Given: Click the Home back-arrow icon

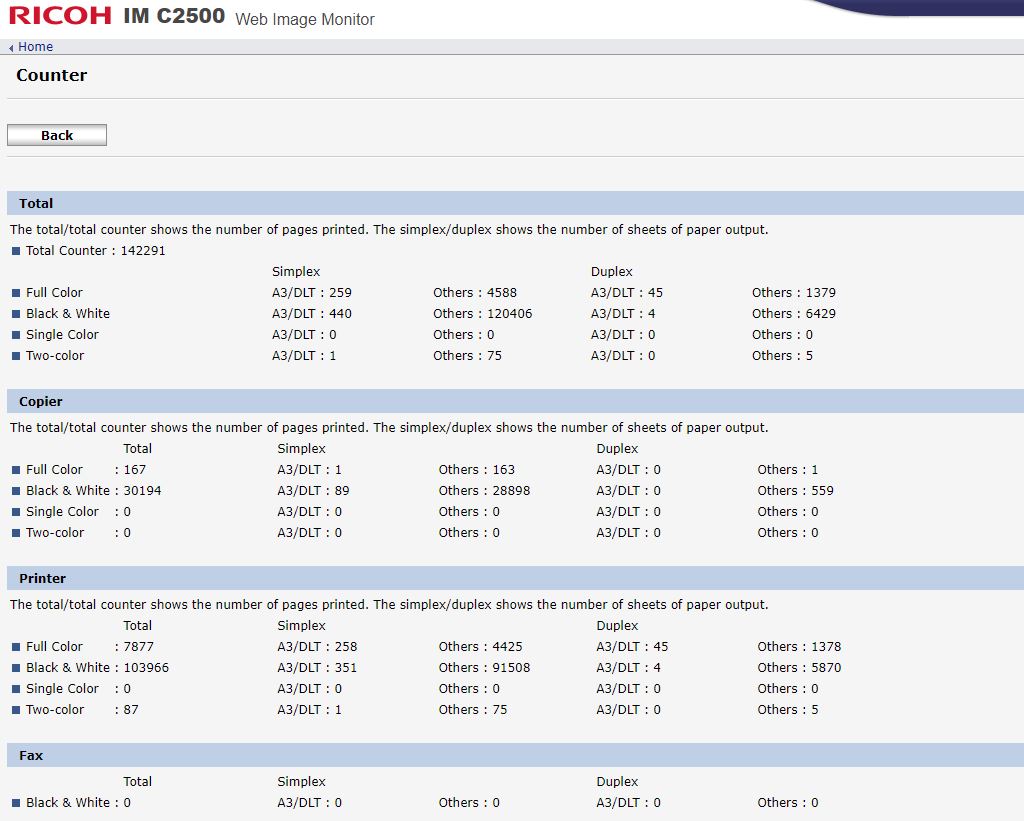Looking at the screenshot, I should (11, 48).
